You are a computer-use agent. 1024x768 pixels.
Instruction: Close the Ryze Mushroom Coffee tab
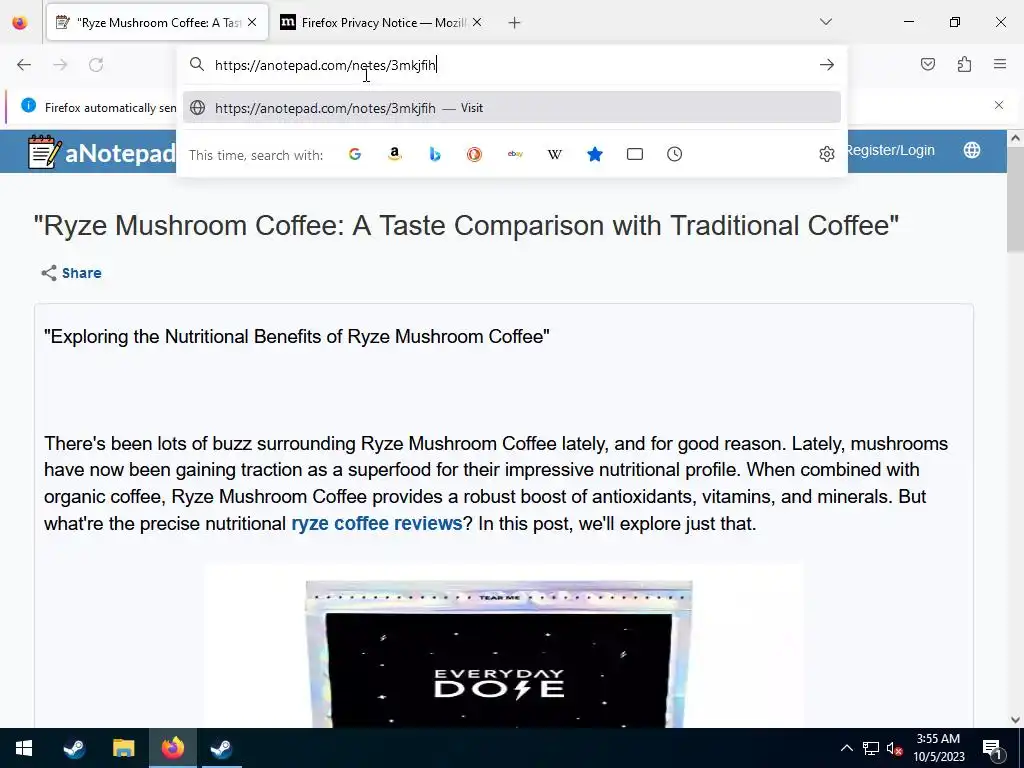pyautogui.click(x=252, y=23)
